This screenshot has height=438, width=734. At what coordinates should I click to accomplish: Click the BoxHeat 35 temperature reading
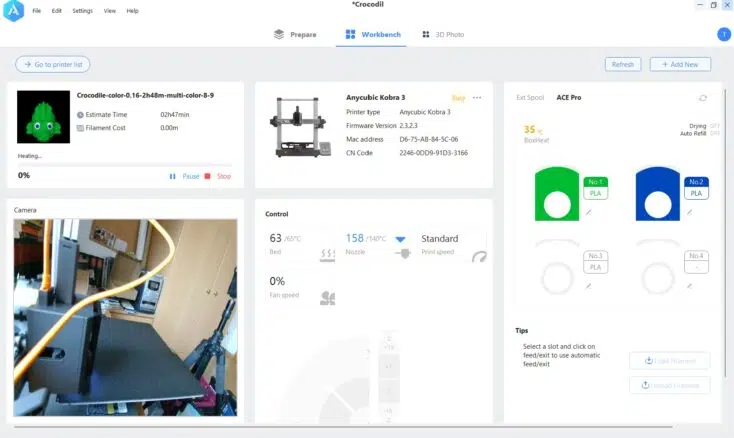tap(534, 130)
